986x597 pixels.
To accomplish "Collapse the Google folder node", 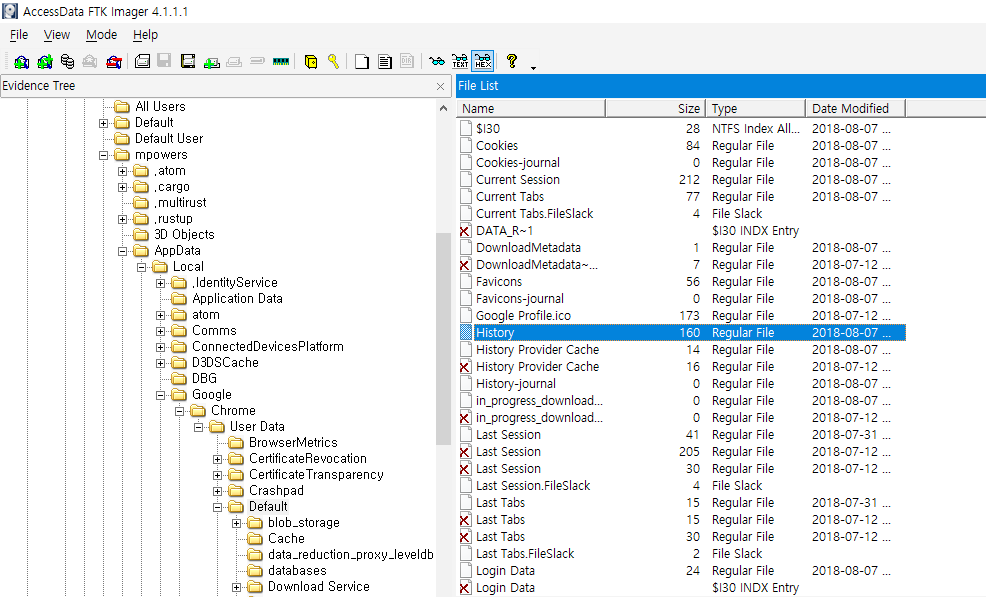I will [x=161, y=395].
